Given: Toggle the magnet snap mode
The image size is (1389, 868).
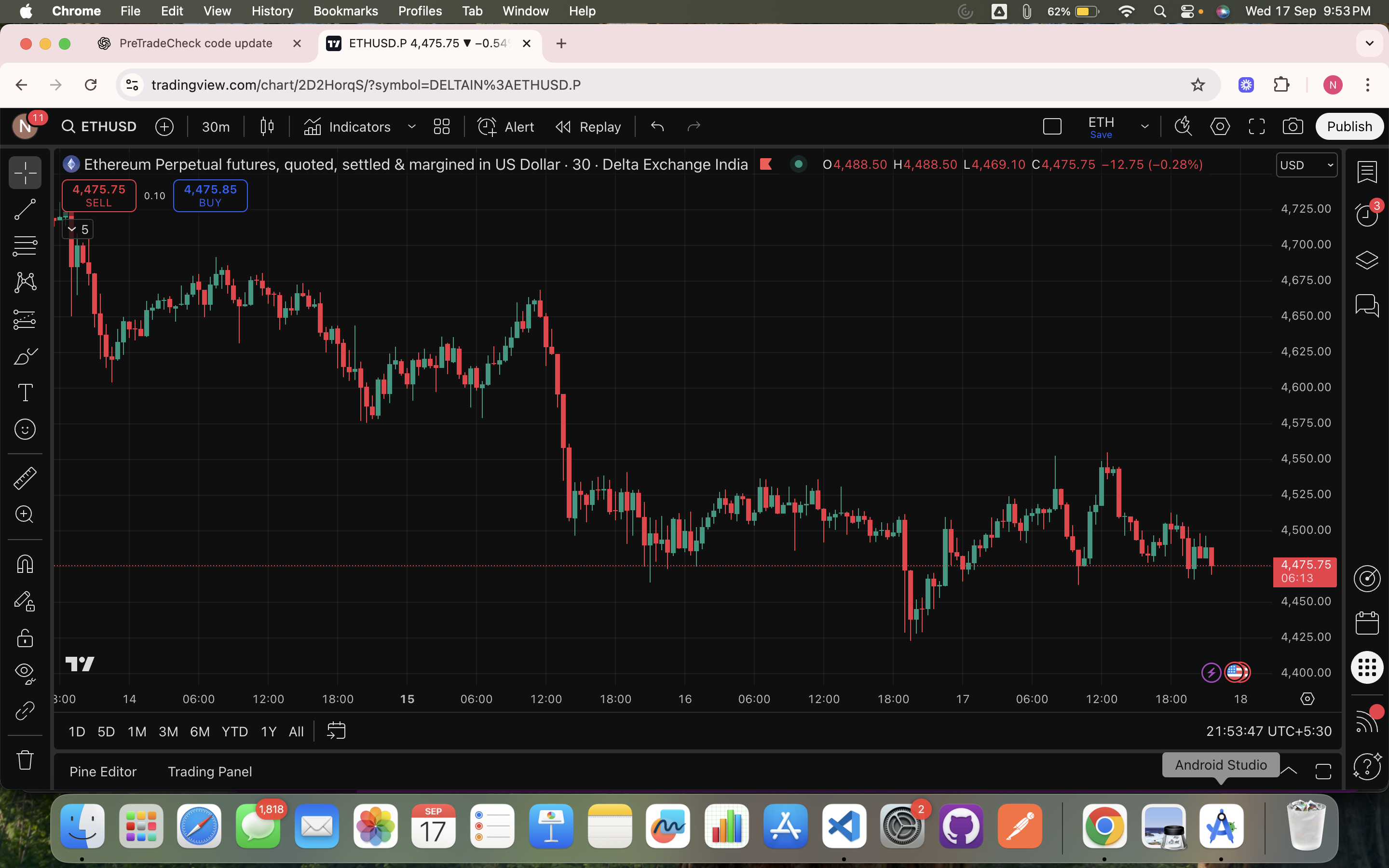Looking at the screenshot, I should coord(25,564).
